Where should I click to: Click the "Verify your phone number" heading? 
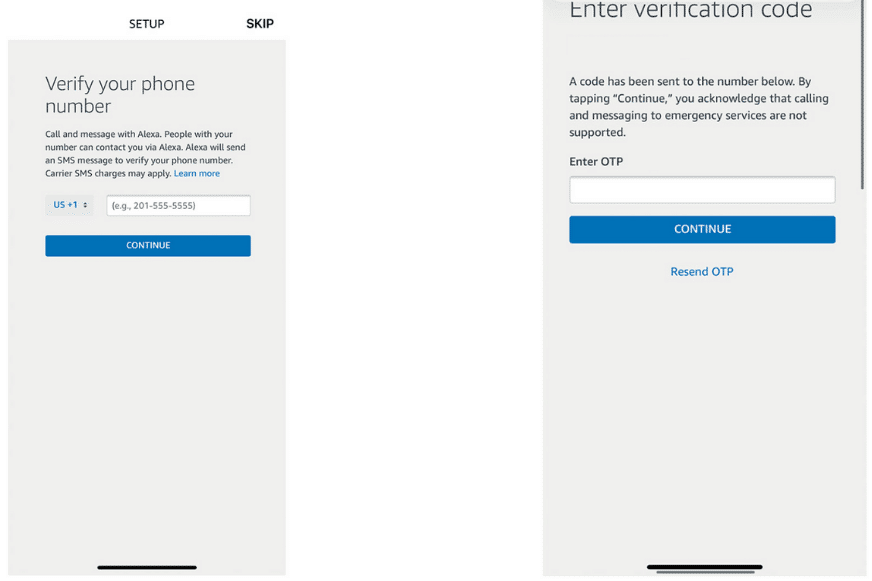coord(120,95)
